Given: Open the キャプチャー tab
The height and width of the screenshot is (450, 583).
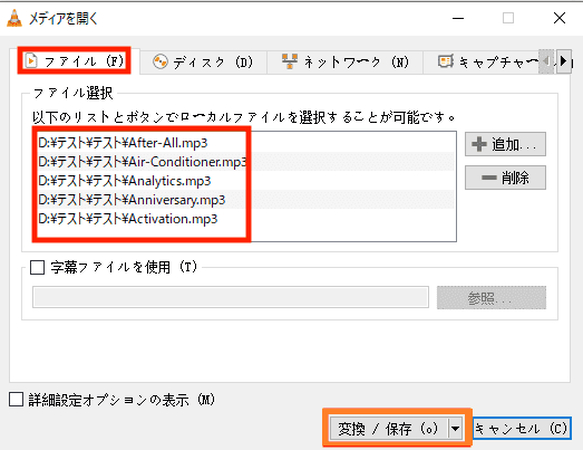Looking at the screenshot, I should pos(488,62).
